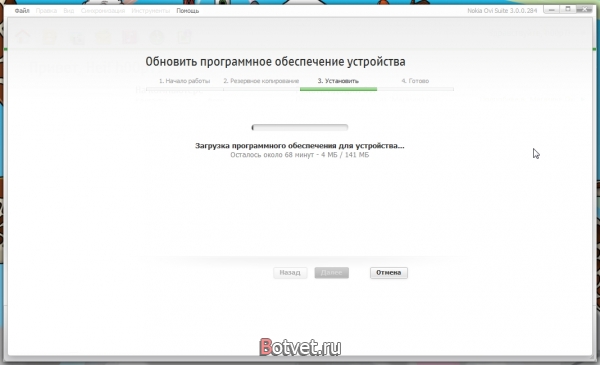Open the Правка menu
The width and height of the screenshot is (600, 365).
pos(46,11)
